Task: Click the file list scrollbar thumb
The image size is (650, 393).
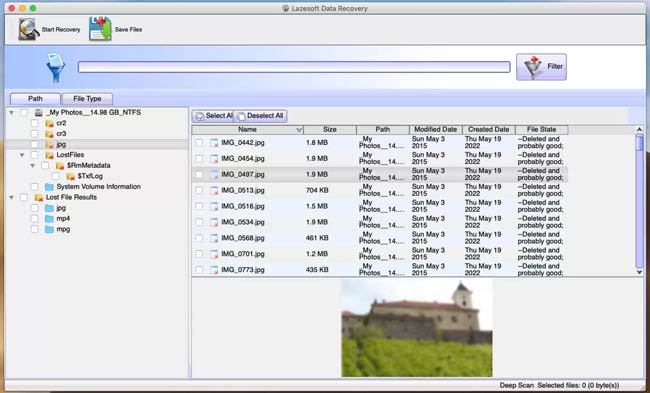Action: pyautogui.click(x=639, y=142)
